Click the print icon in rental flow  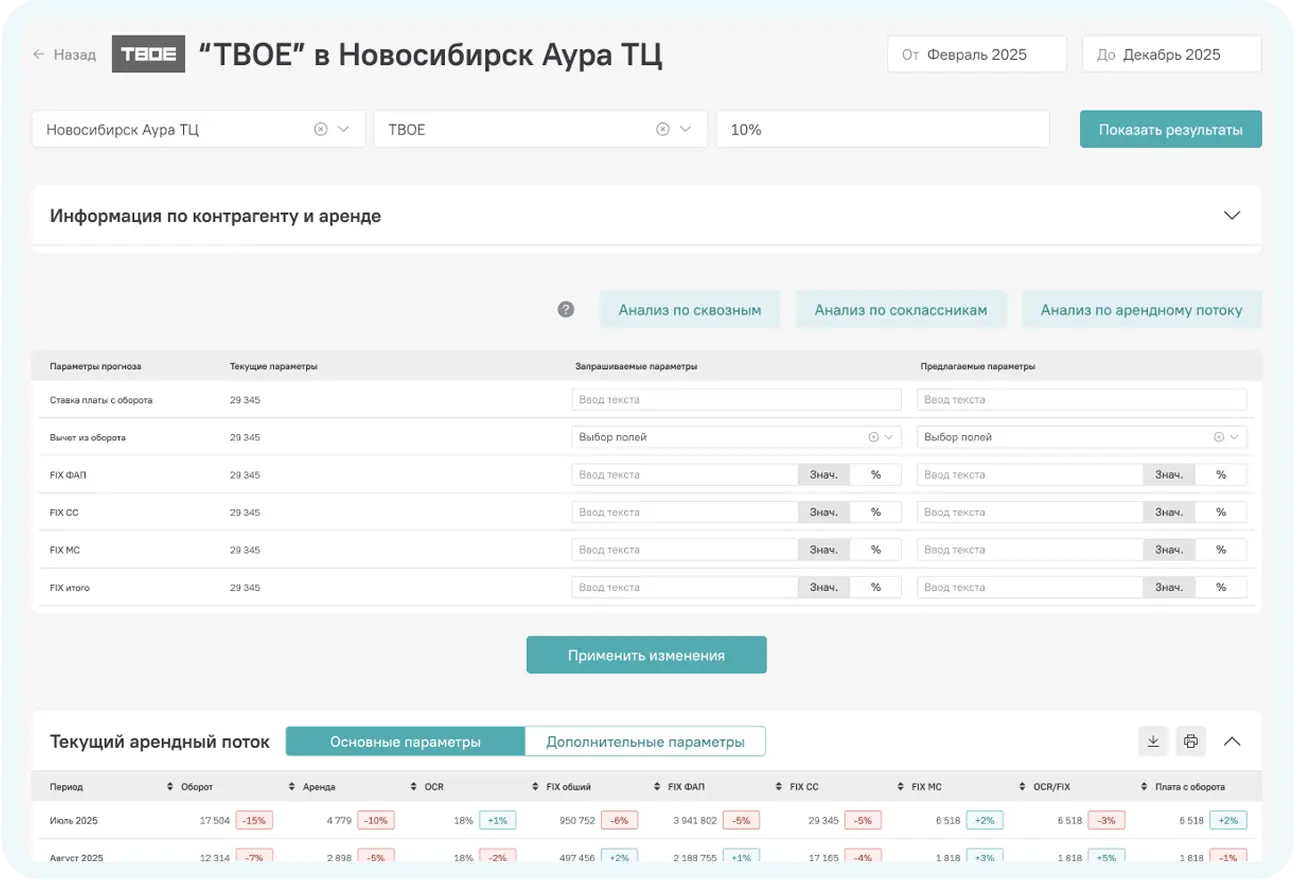pos(1190,741)
